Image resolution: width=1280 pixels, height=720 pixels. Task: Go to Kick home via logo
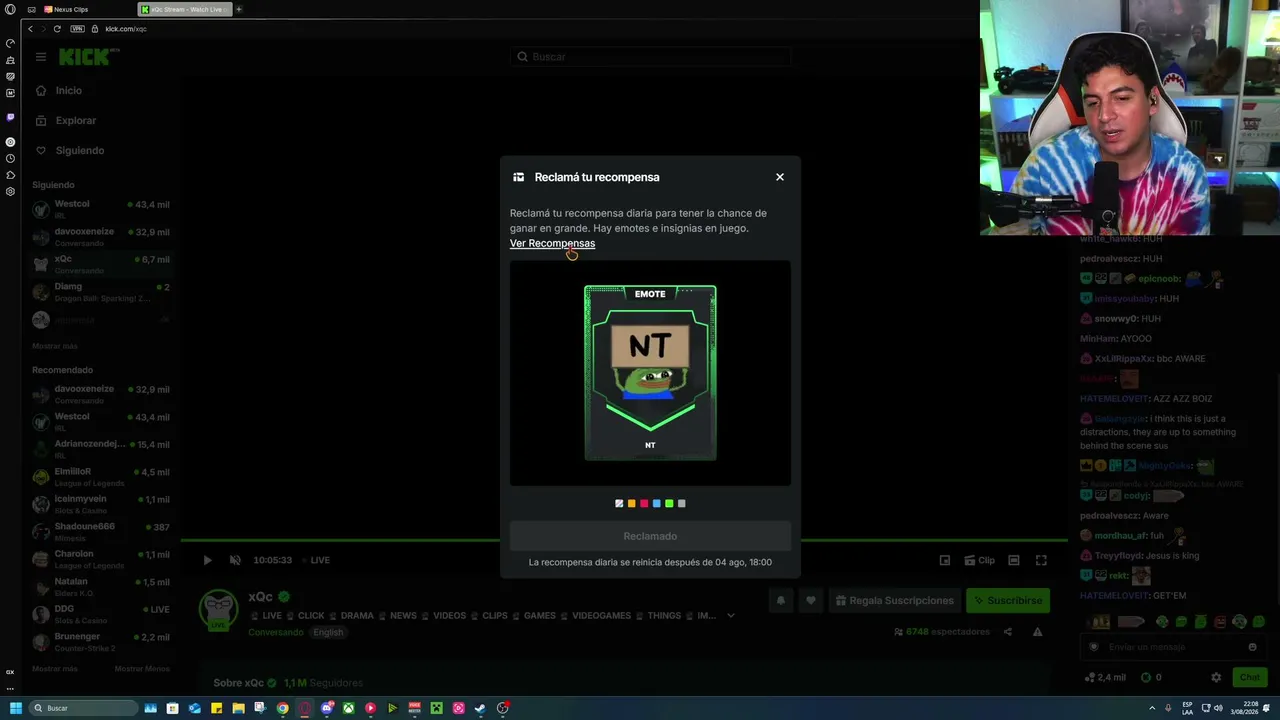pos(89,57)
